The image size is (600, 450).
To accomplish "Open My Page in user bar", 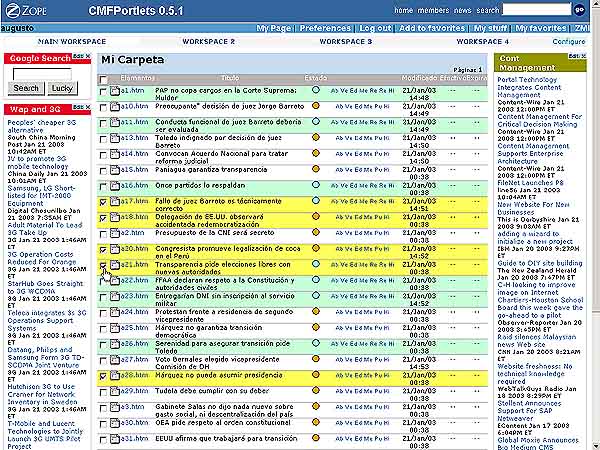I will 273,28.
